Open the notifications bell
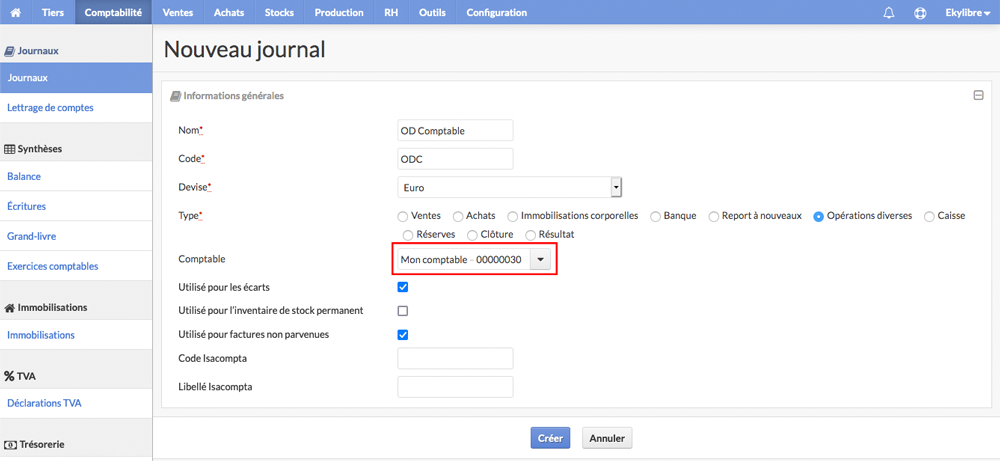 tap(889, 13)
